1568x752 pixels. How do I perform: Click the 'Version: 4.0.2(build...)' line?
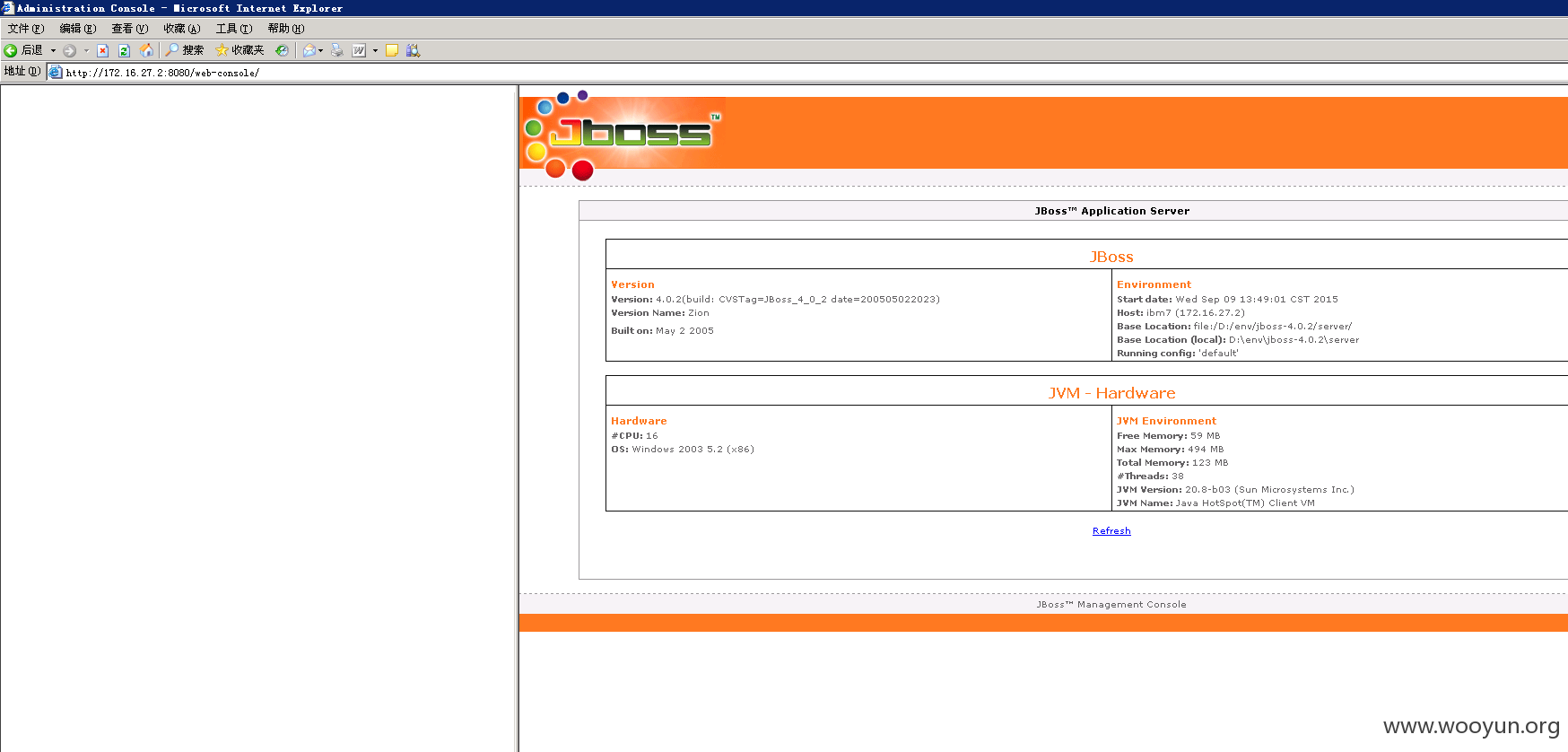pos(775,300)
